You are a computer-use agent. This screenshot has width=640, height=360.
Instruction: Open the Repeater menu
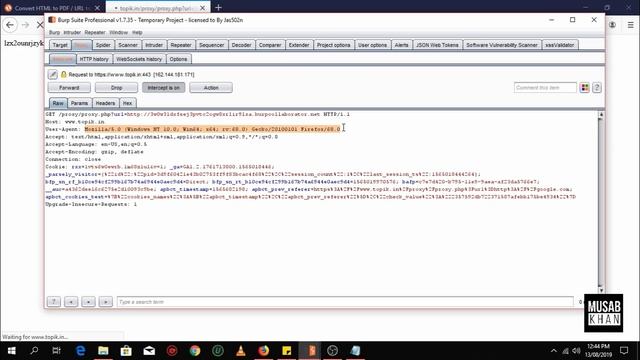(x=95, y=32)
